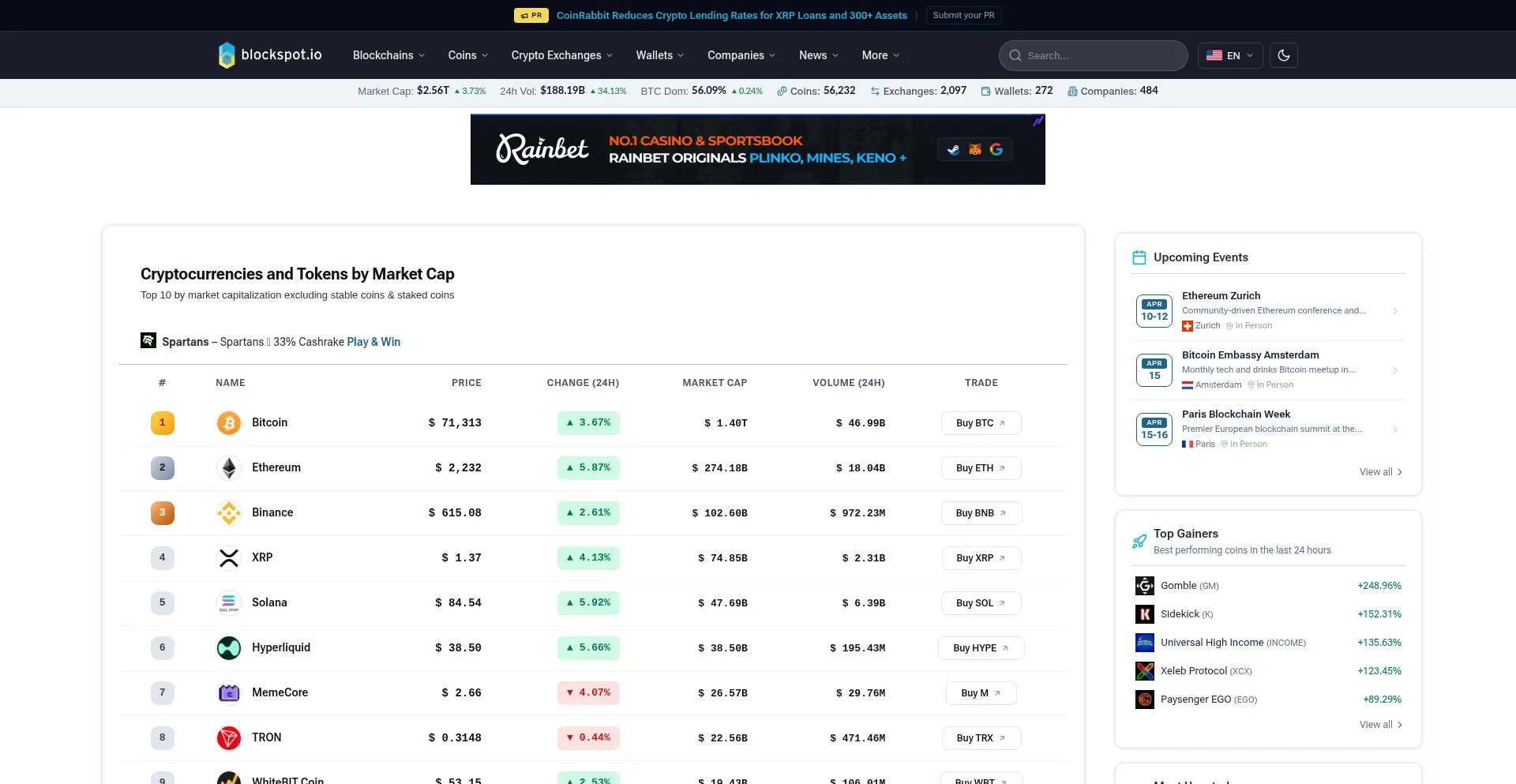Click Buy TRX button
The image size is (1516, 784).
(x=981, y=738)
